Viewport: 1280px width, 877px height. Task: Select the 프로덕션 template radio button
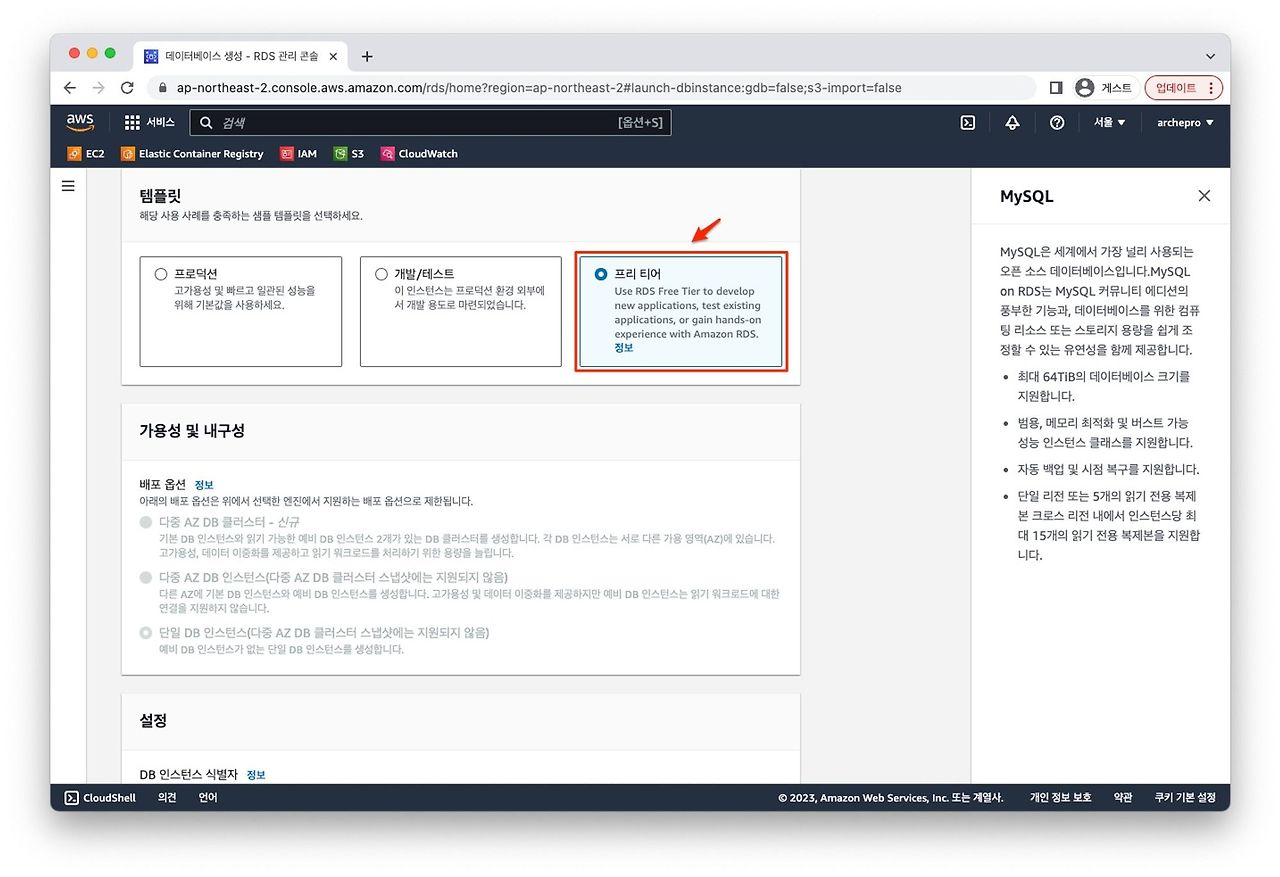point(161,274)
